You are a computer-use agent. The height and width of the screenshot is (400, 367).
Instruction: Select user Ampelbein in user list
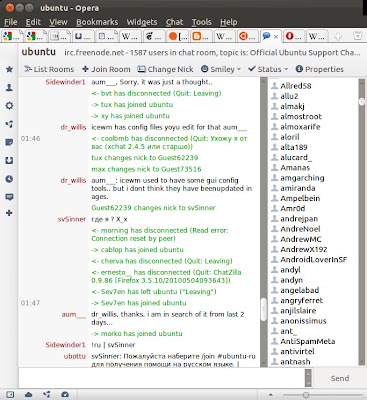click(x=300, y=198)
